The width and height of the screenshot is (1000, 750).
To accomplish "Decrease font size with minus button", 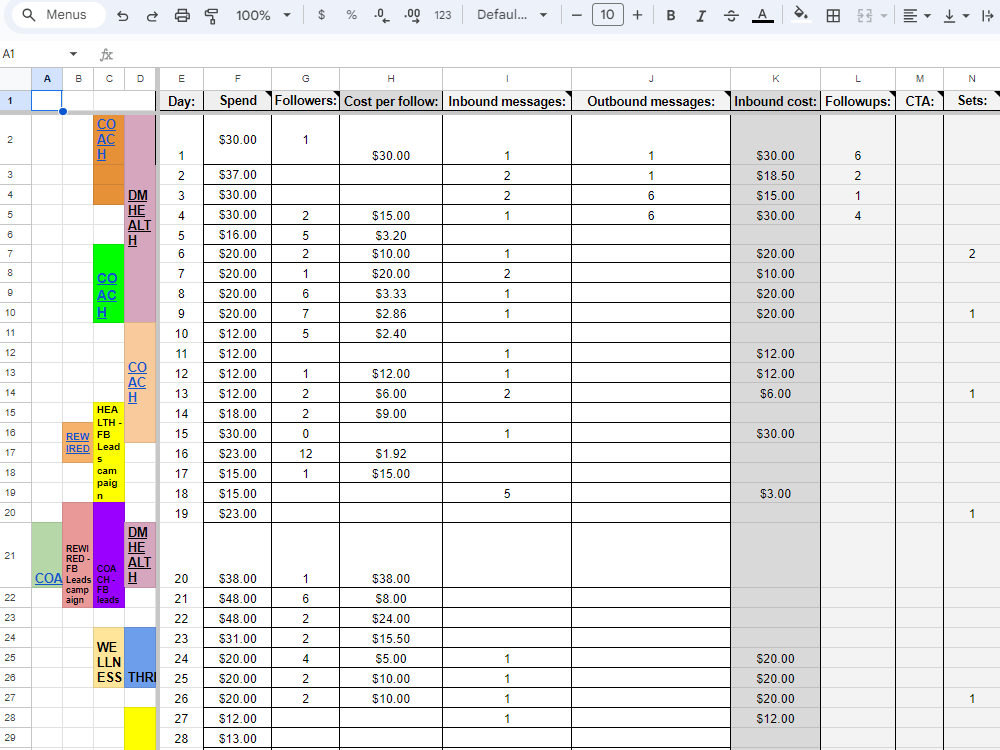I will click(x=577, y=15).
